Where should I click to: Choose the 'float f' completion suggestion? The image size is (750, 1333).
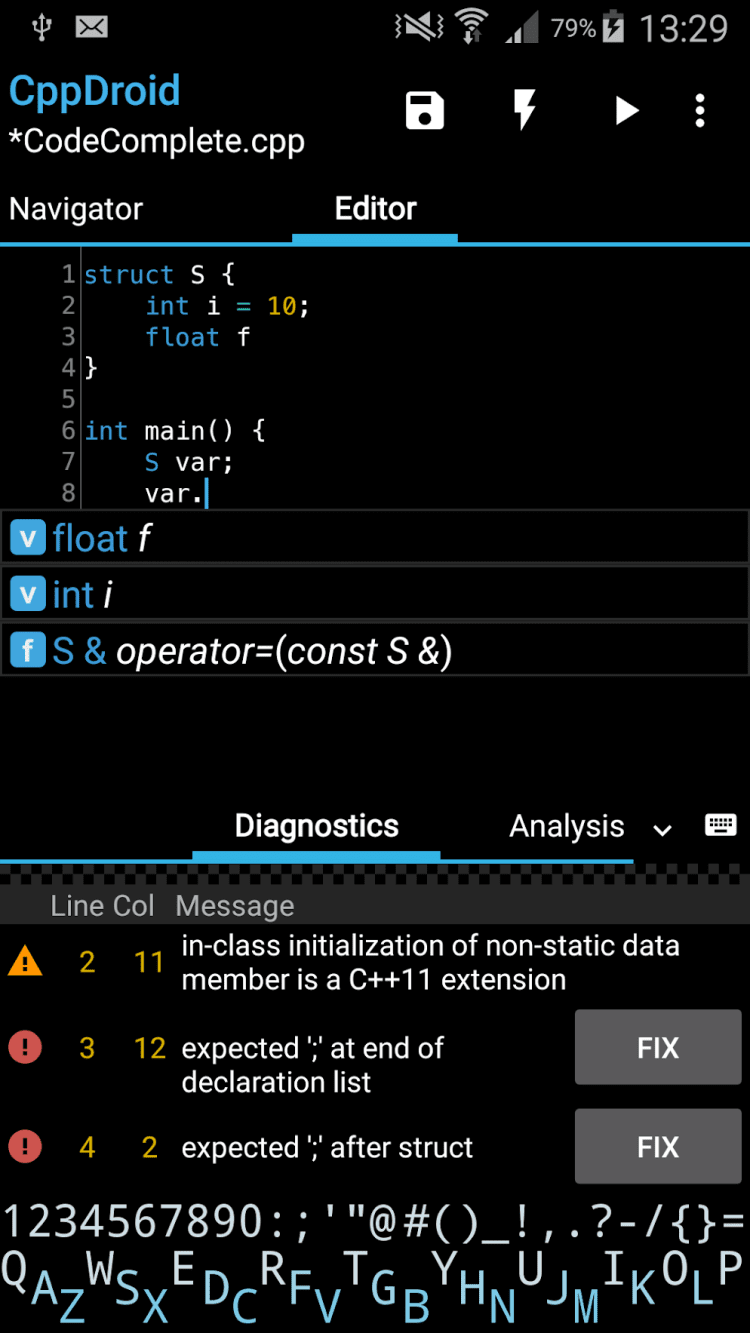click(375, 539)
